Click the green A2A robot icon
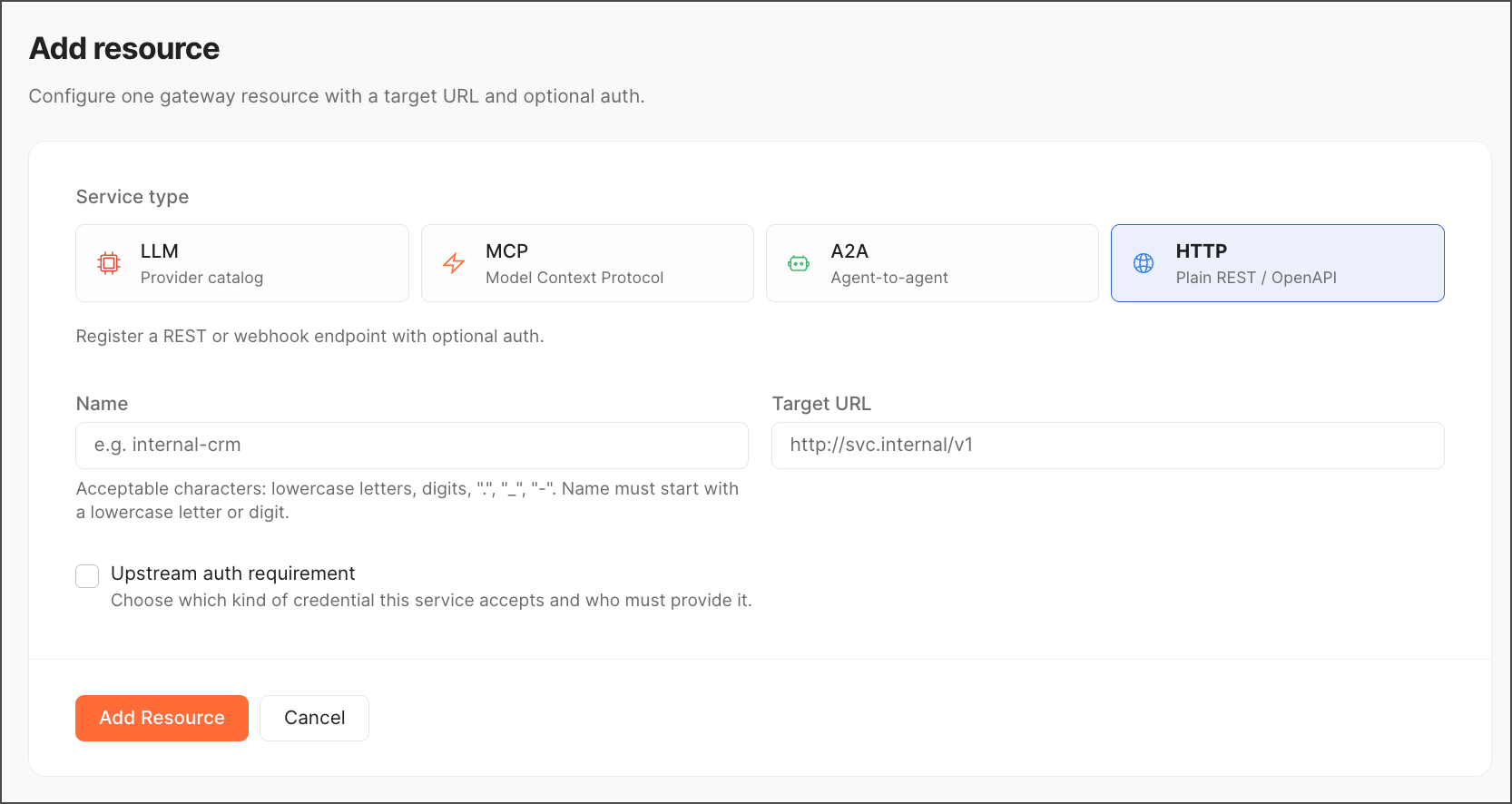The height and width of the screenshot is (804, 1512). click(799, 263)
